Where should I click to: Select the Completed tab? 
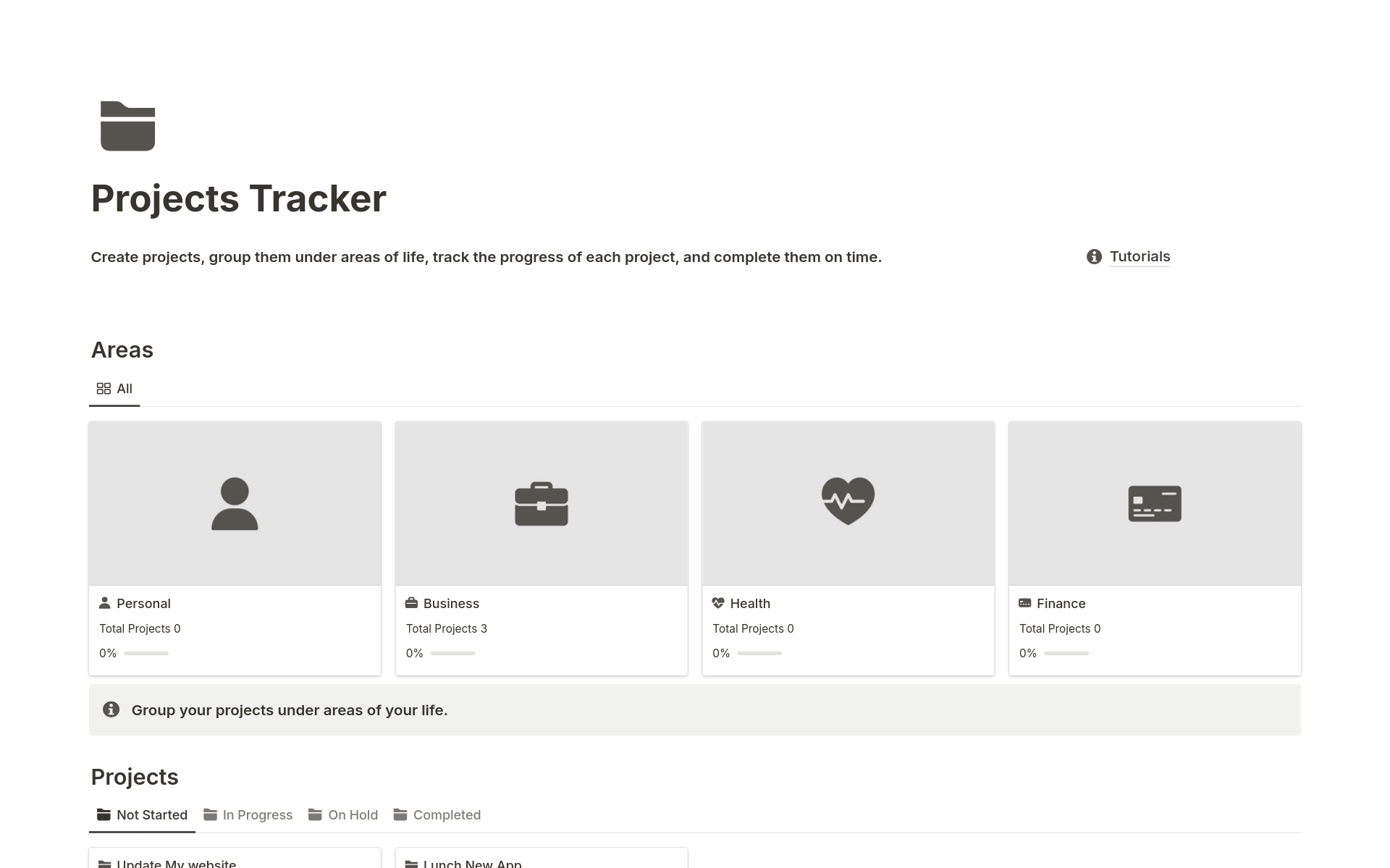click(447, 814)
